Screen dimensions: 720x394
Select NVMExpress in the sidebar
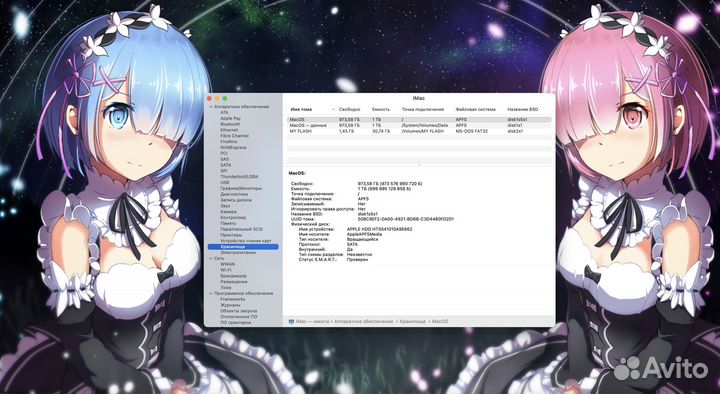coord(233,147)
